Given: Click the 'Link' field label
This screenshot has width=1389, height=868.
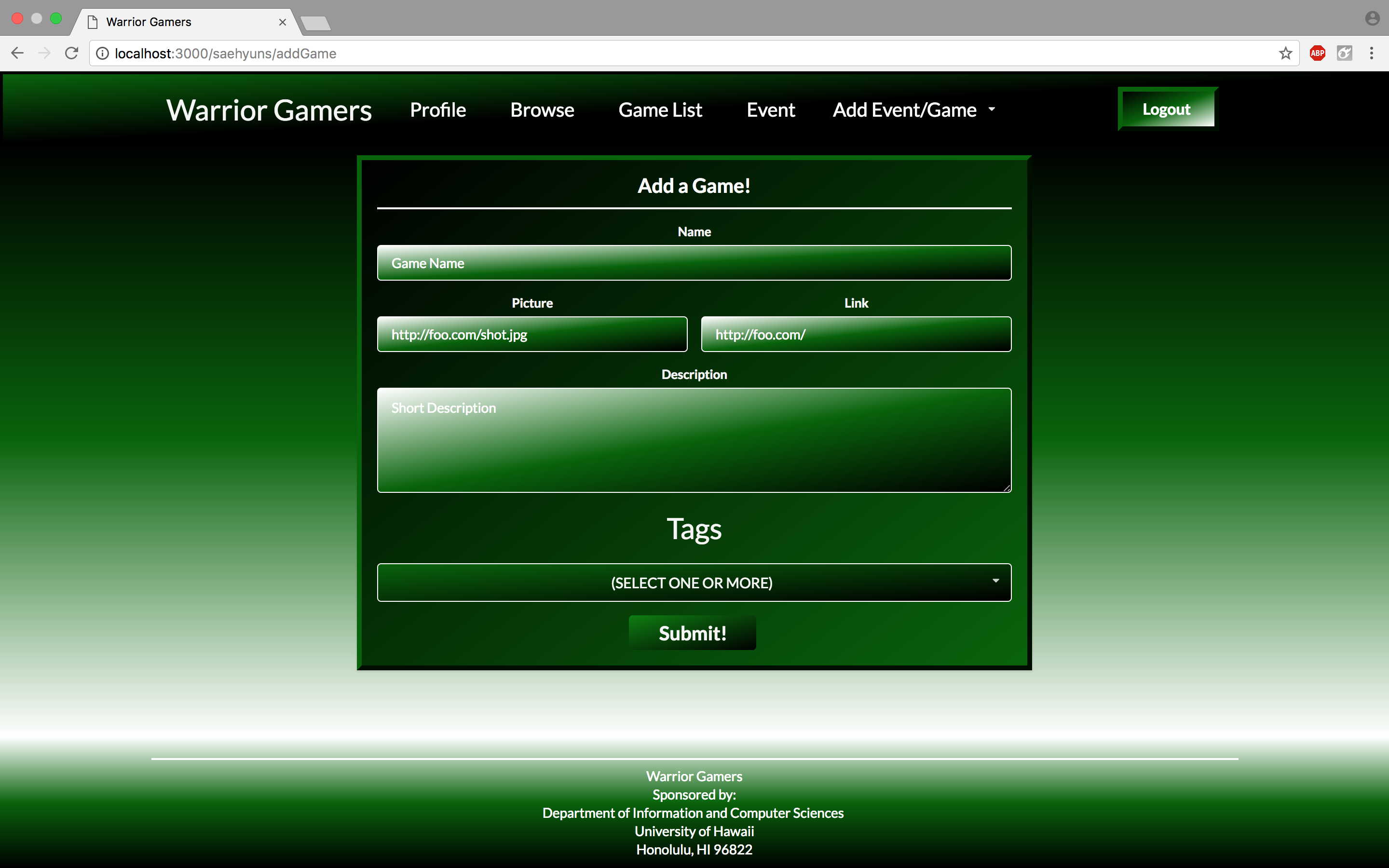Looking at the screenshot, I should coord(856,303).
